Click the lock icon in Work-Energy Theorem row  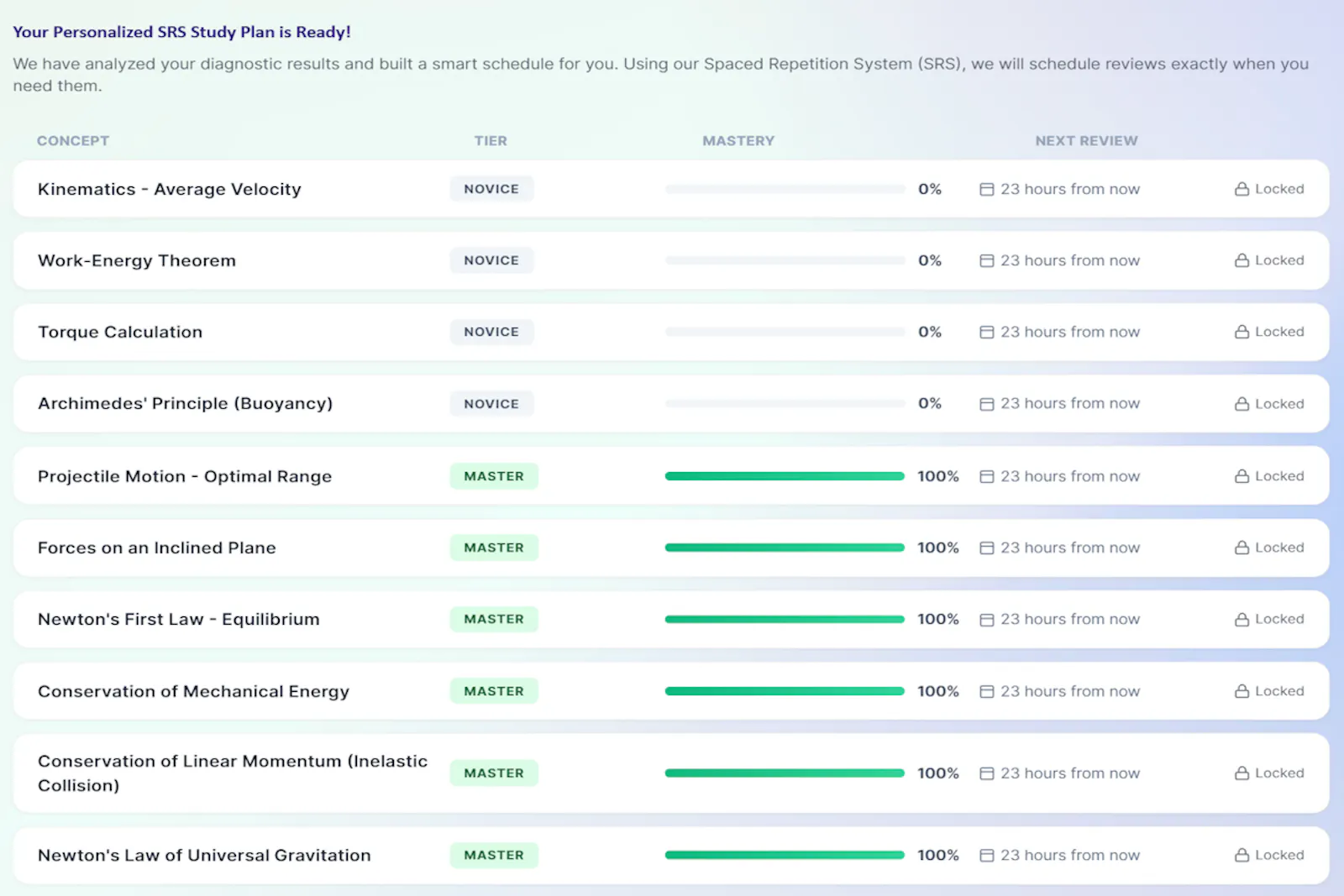coord(1242,260)
